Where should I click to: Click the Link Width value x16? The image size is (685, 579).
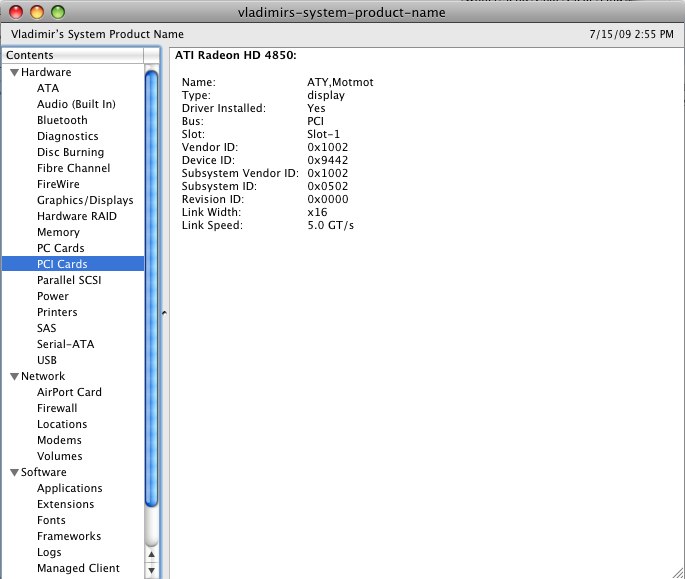coord(317,212)
